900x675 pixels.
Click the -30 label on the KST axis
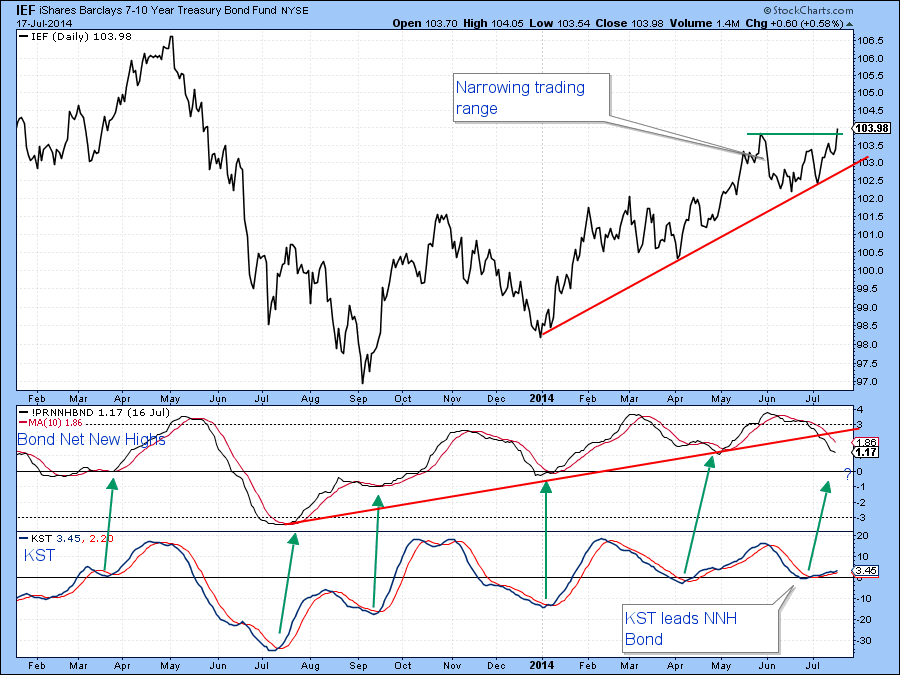862,641
